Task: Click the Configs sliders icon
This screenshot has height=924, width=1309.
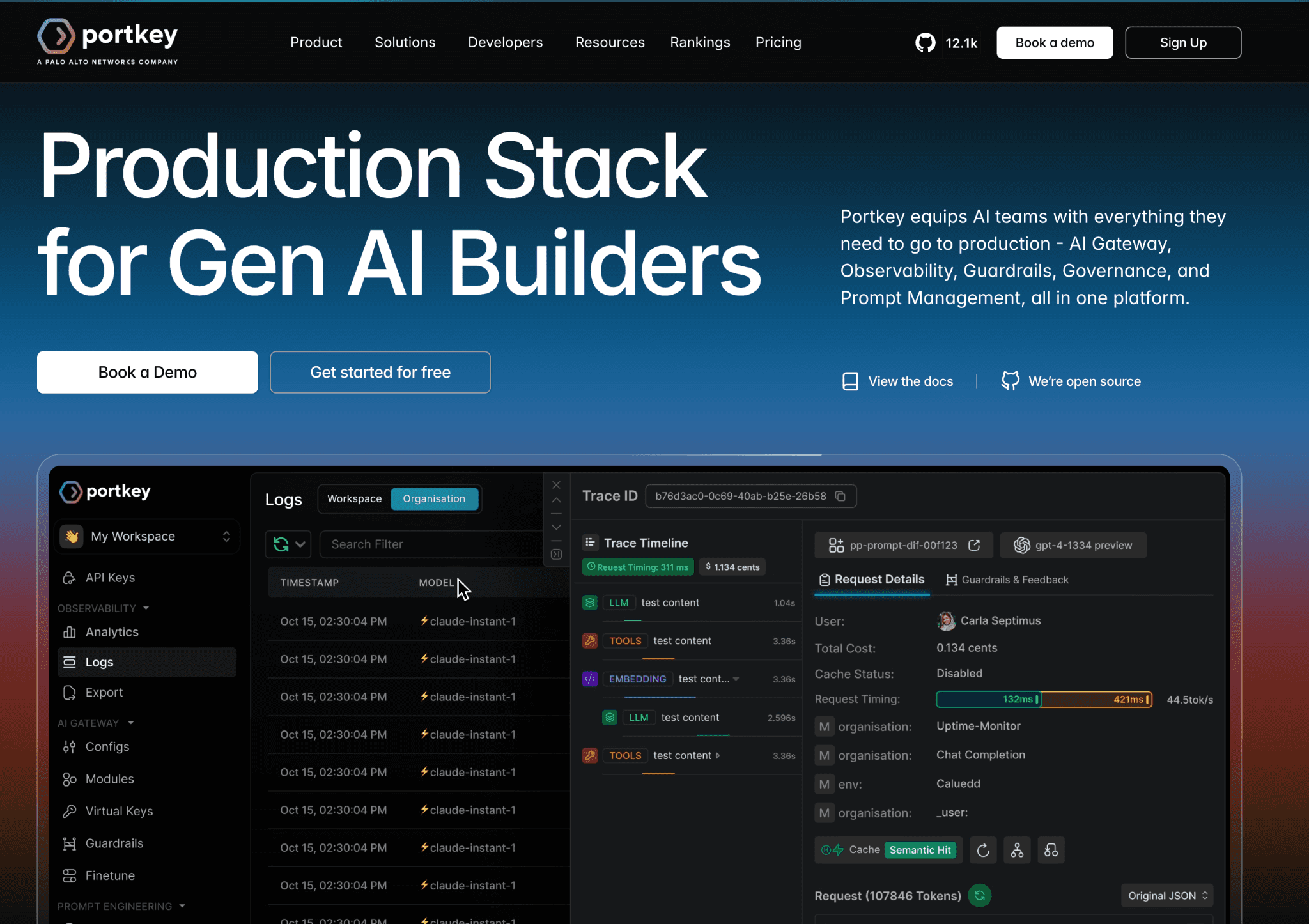Action: click(x=69, y=747)
